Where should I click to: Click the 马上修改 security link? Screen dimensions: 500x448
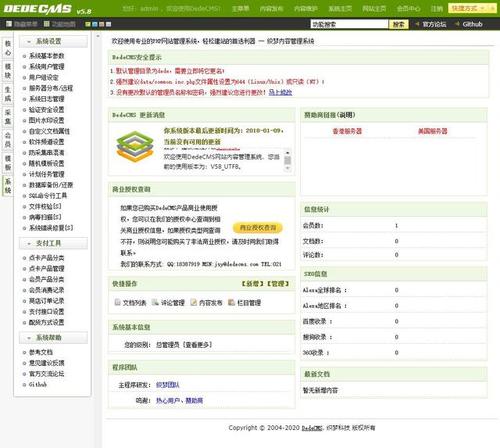coord(280,92)
